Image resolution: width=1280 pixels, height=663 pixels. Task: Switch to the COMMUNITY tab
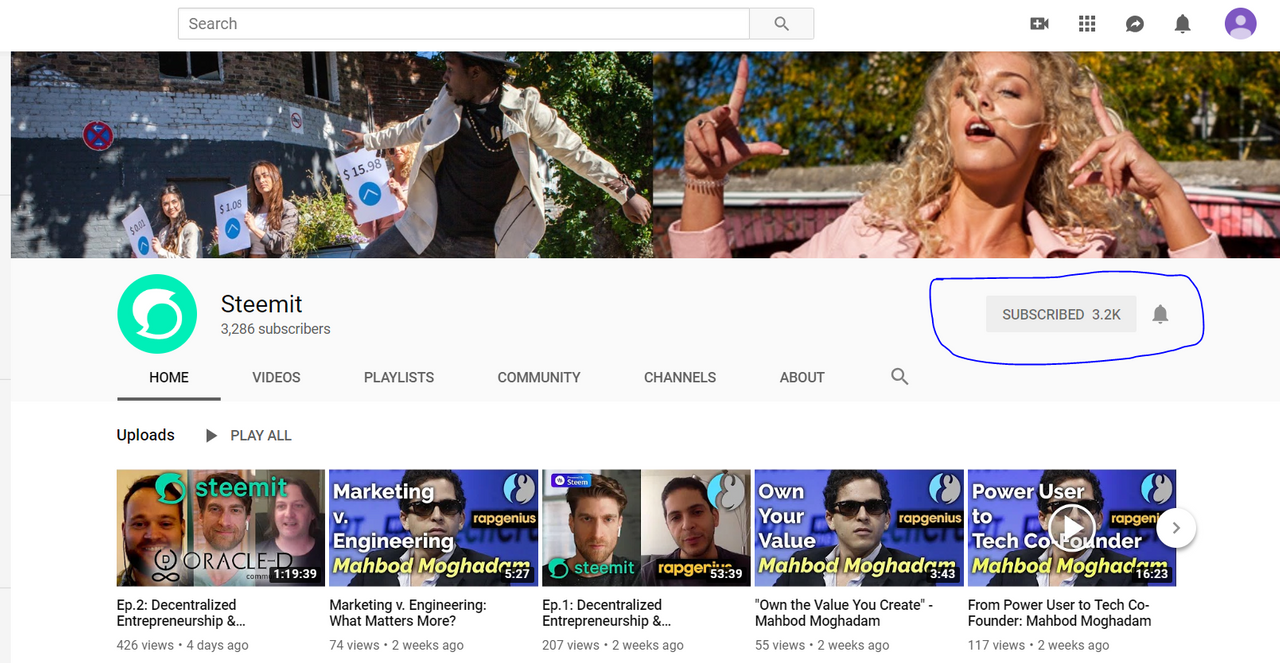(539, 378)
